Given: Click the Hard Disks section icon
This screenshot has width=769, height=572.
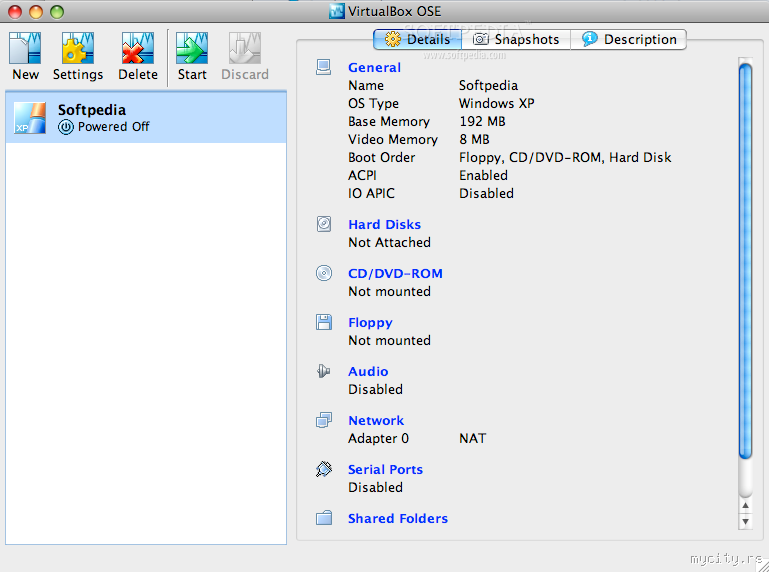Looking at the screenshot, I should coord(324,224).
